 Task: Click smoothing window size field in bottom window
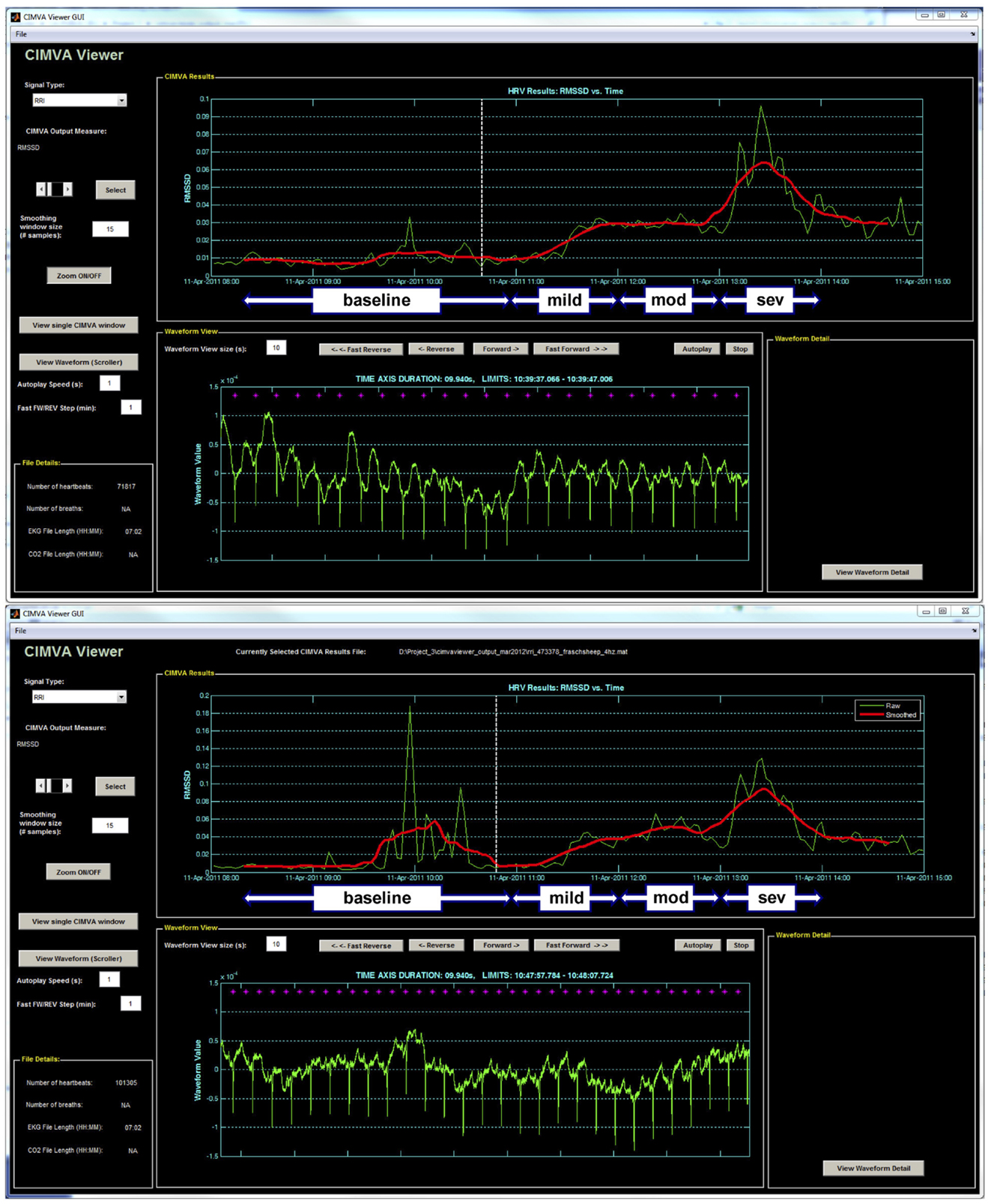click(x=110, y=826)
